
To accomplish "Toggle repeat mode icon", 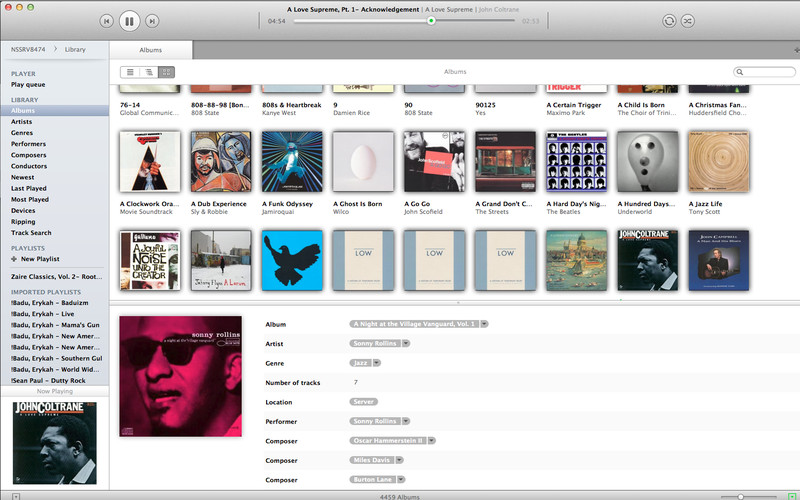I will point(669,21).
